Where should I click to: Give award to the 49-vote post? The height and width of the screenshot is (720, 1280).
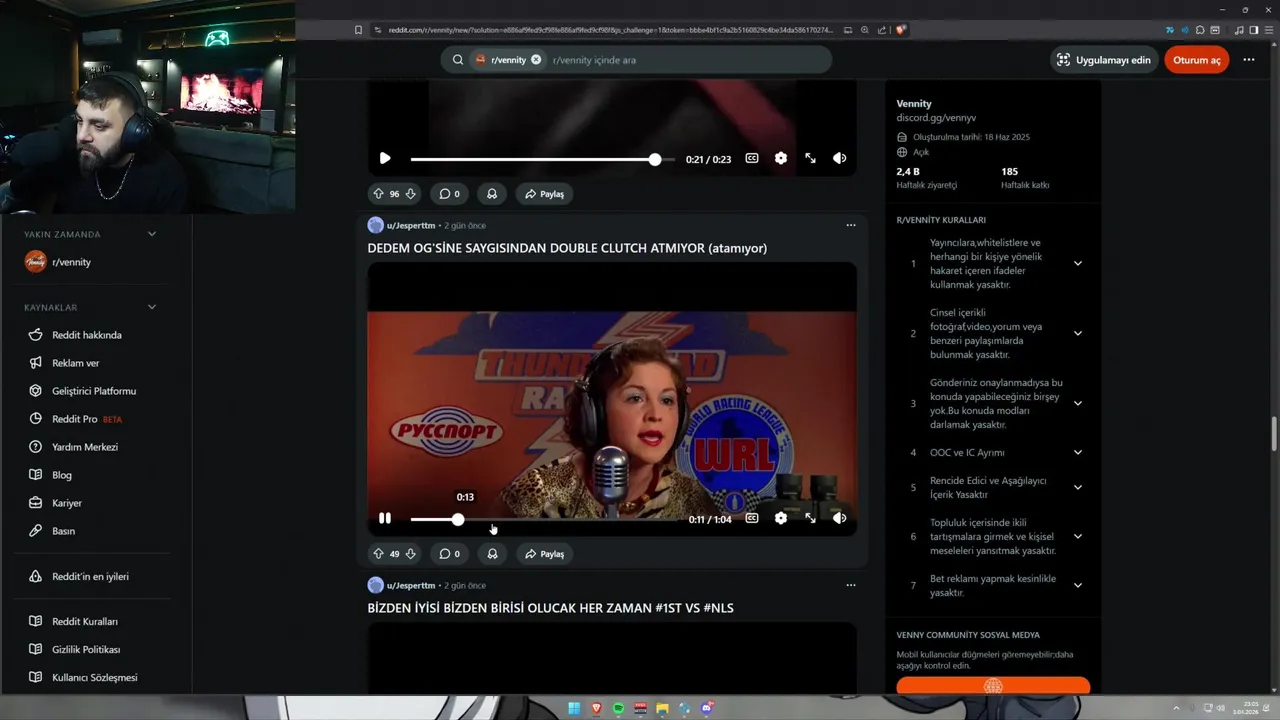(x=492, y=554)
